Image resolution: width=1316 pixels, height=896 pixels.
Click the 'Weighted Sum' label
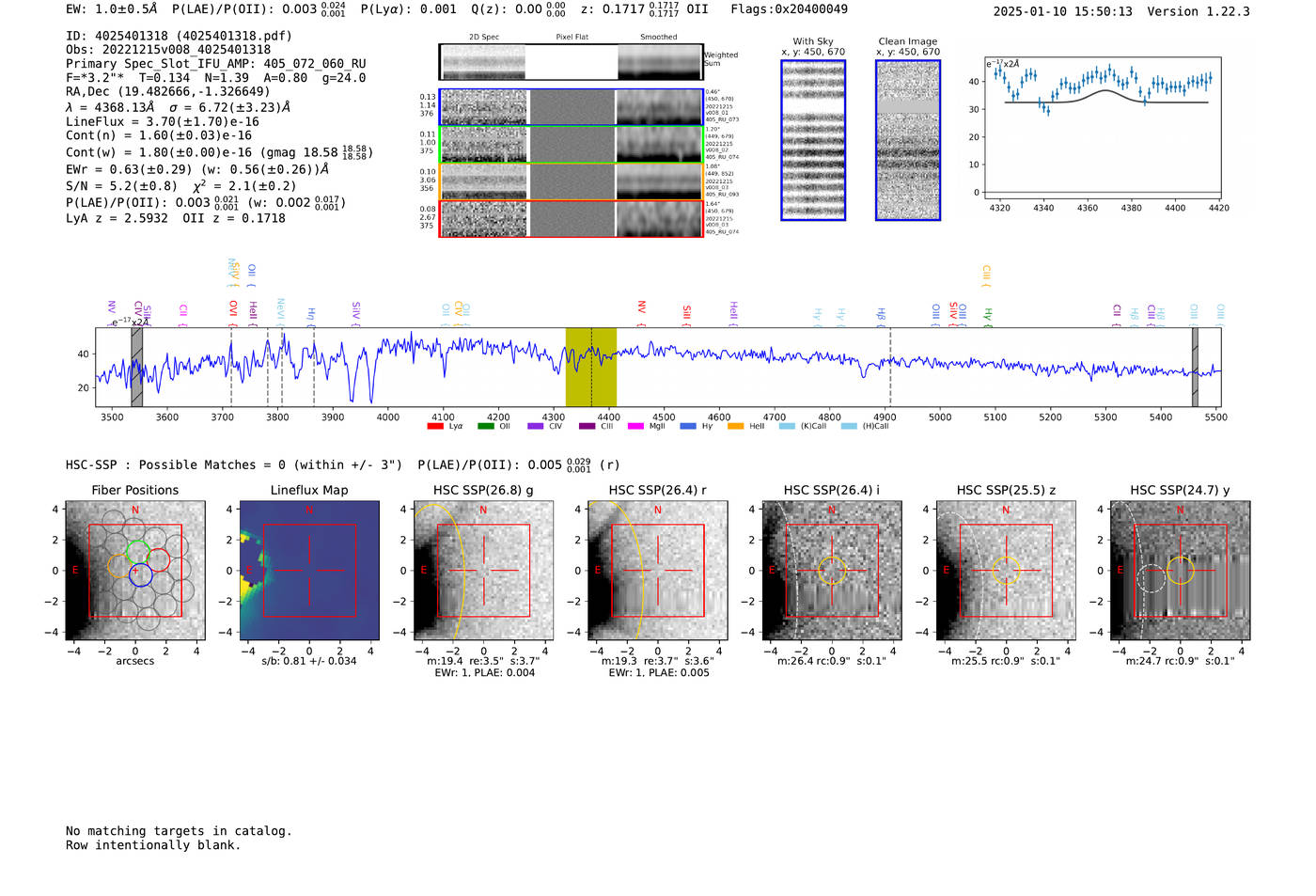[721, 59]
